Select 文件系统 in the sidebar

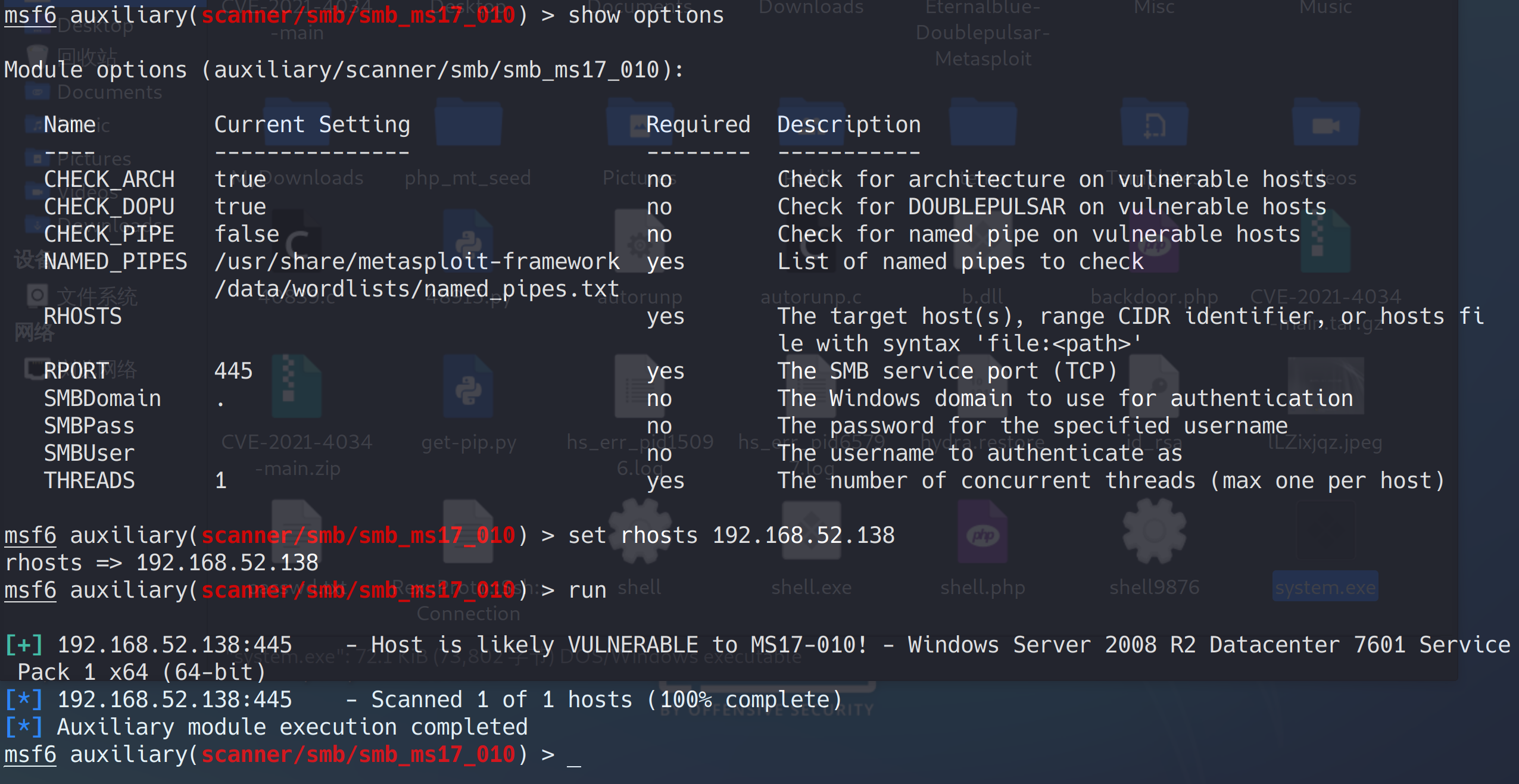pyautogui.click(x=96, y=296)
